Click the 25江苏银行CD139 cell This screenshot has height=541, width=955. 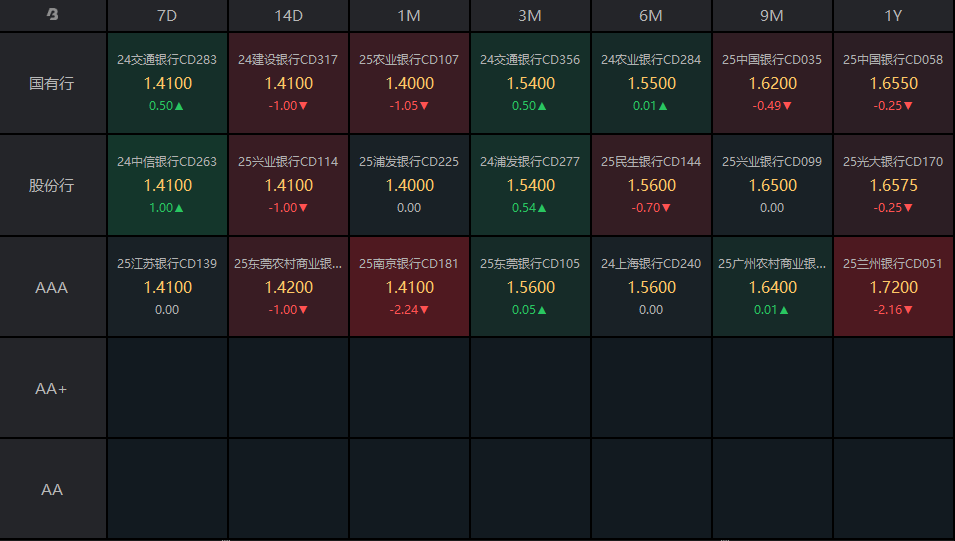coord(167,287)
